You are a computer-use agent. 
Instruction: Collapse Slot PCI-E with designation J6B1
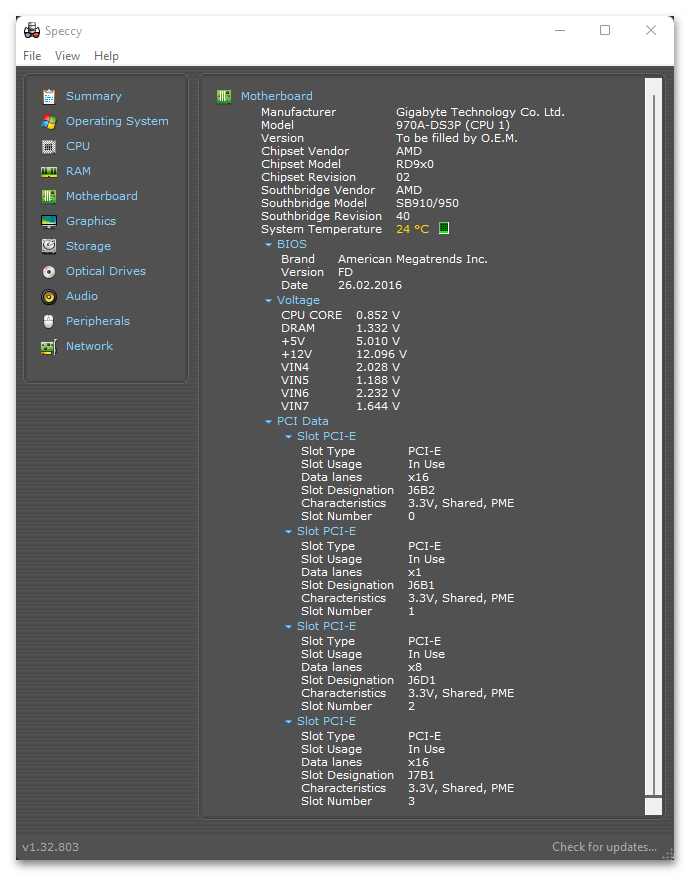click(x=288, y=532)
